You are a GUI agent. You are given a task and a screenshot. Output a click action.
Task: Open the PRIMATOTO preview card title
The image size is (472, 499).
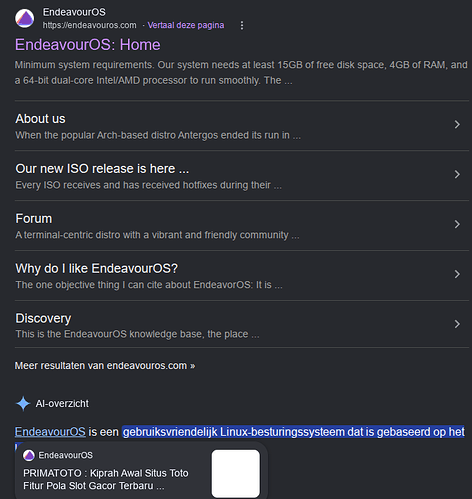tap(106, 479)
